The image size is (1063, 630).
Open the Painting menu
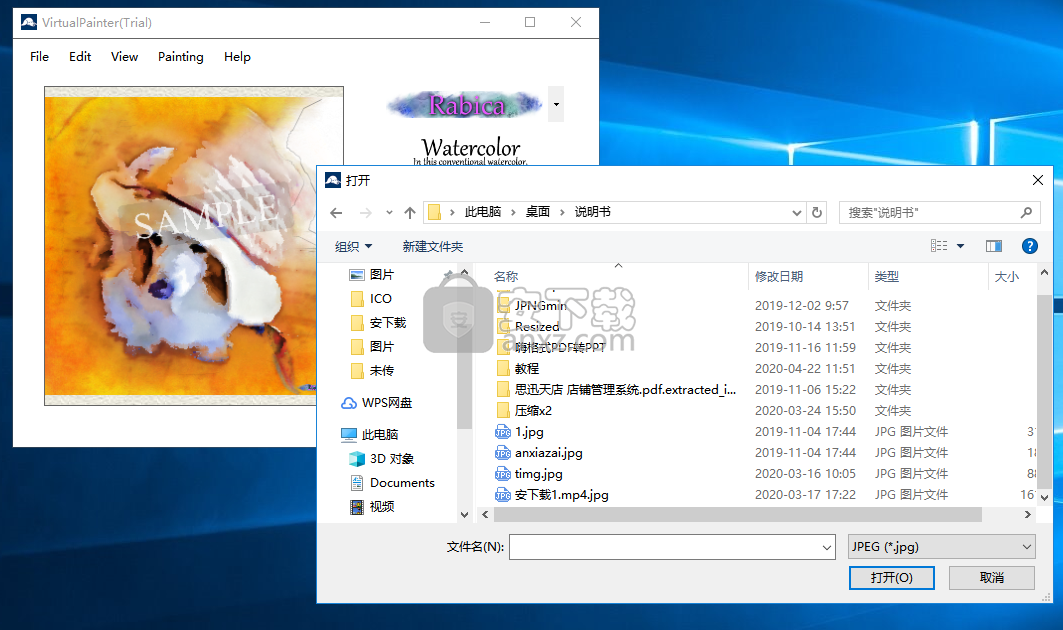point(181,57)
